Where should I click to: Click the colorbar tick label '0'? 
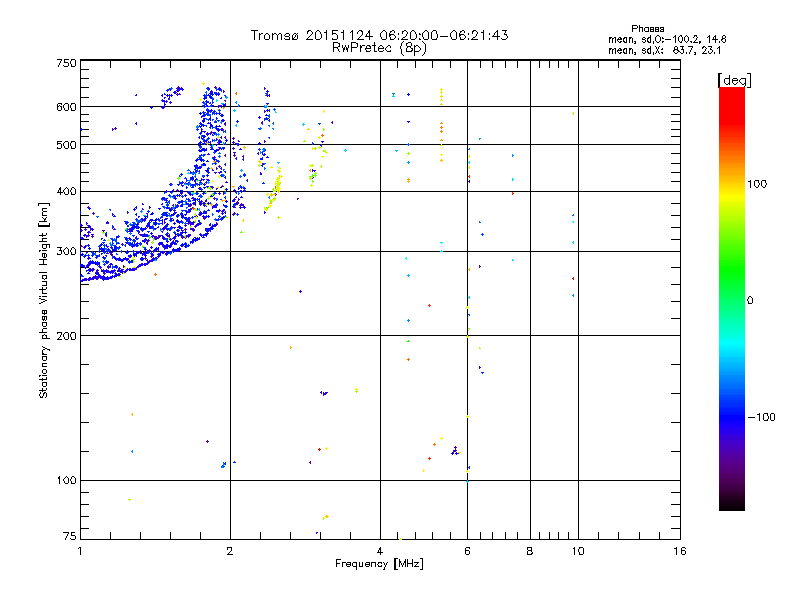[750, 301]
